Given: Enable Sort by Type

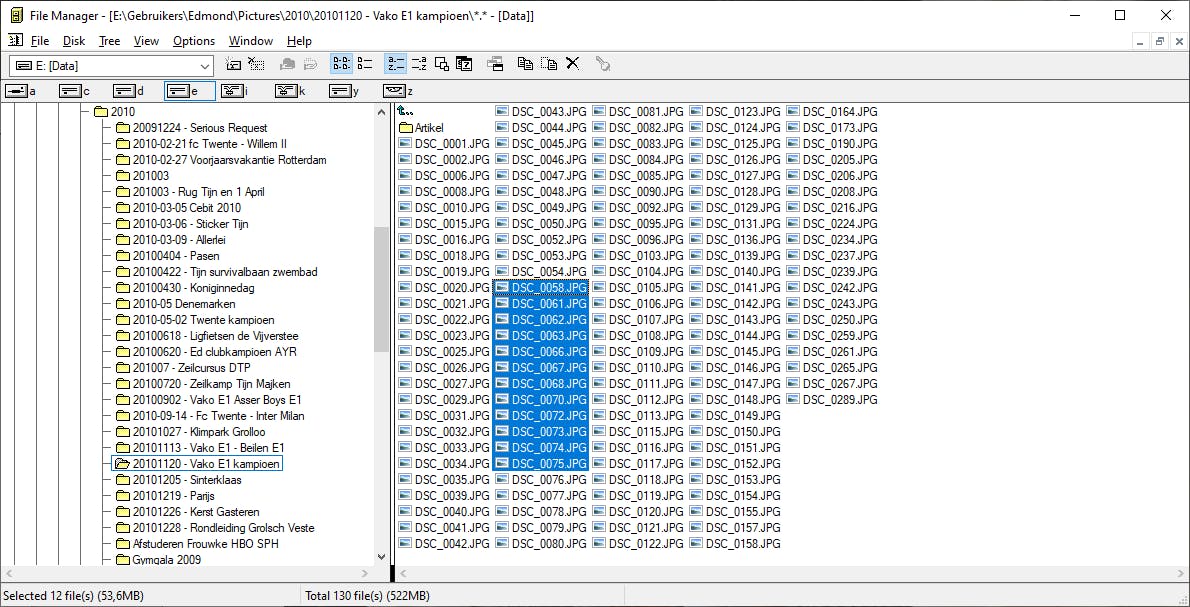Looking at the screenshot, I should [419, 64].
